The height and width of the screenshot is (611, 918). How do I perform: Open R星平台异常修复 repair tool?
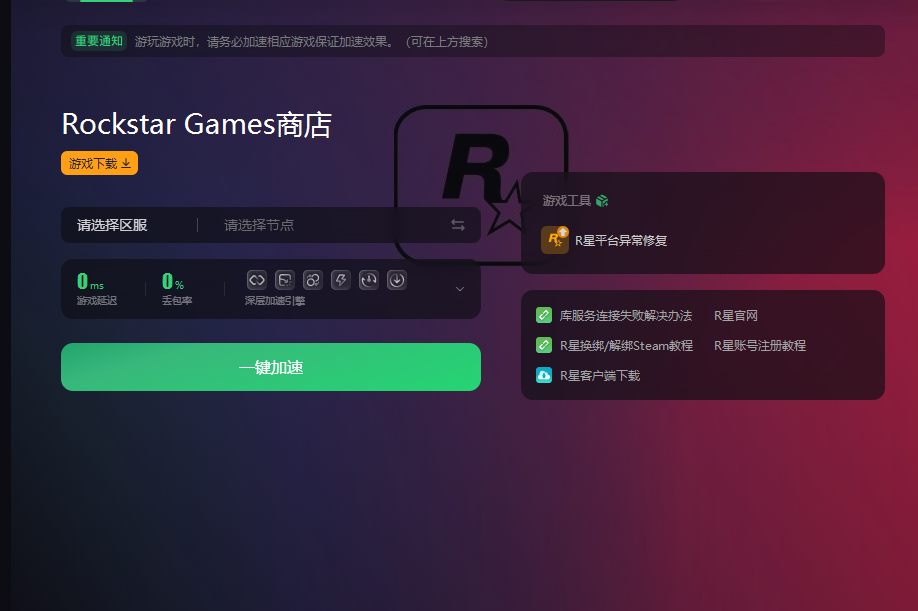(621, 241)
